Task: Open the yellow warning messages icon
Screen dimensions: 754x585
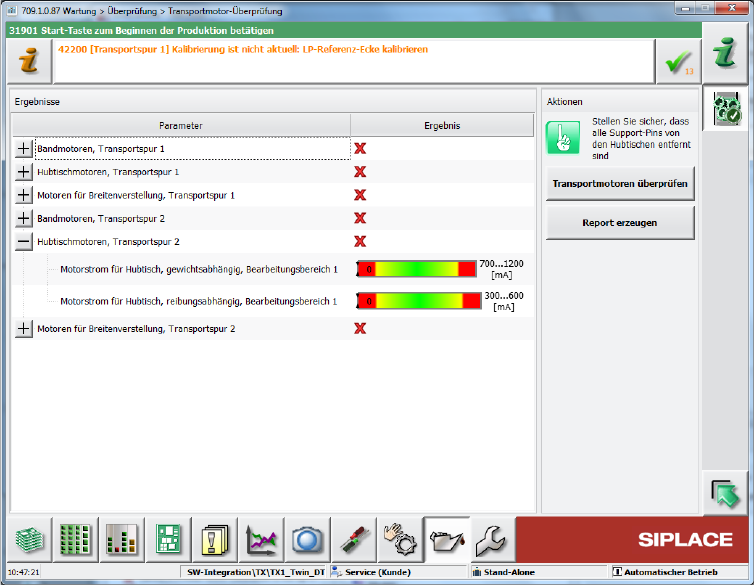Action: pos(215,539)
